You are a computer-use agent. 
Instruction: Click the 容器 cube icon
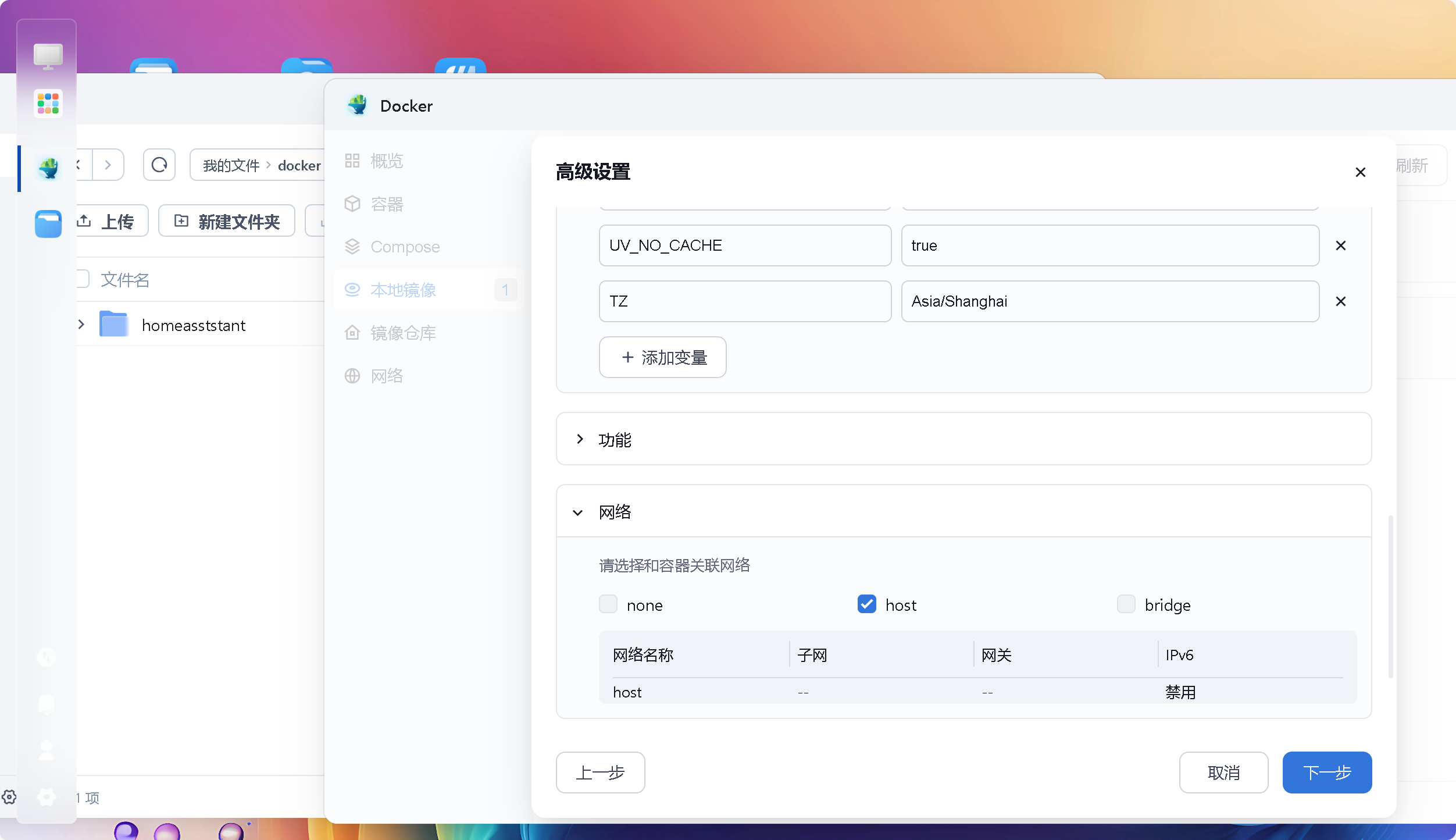coord(352,204)
